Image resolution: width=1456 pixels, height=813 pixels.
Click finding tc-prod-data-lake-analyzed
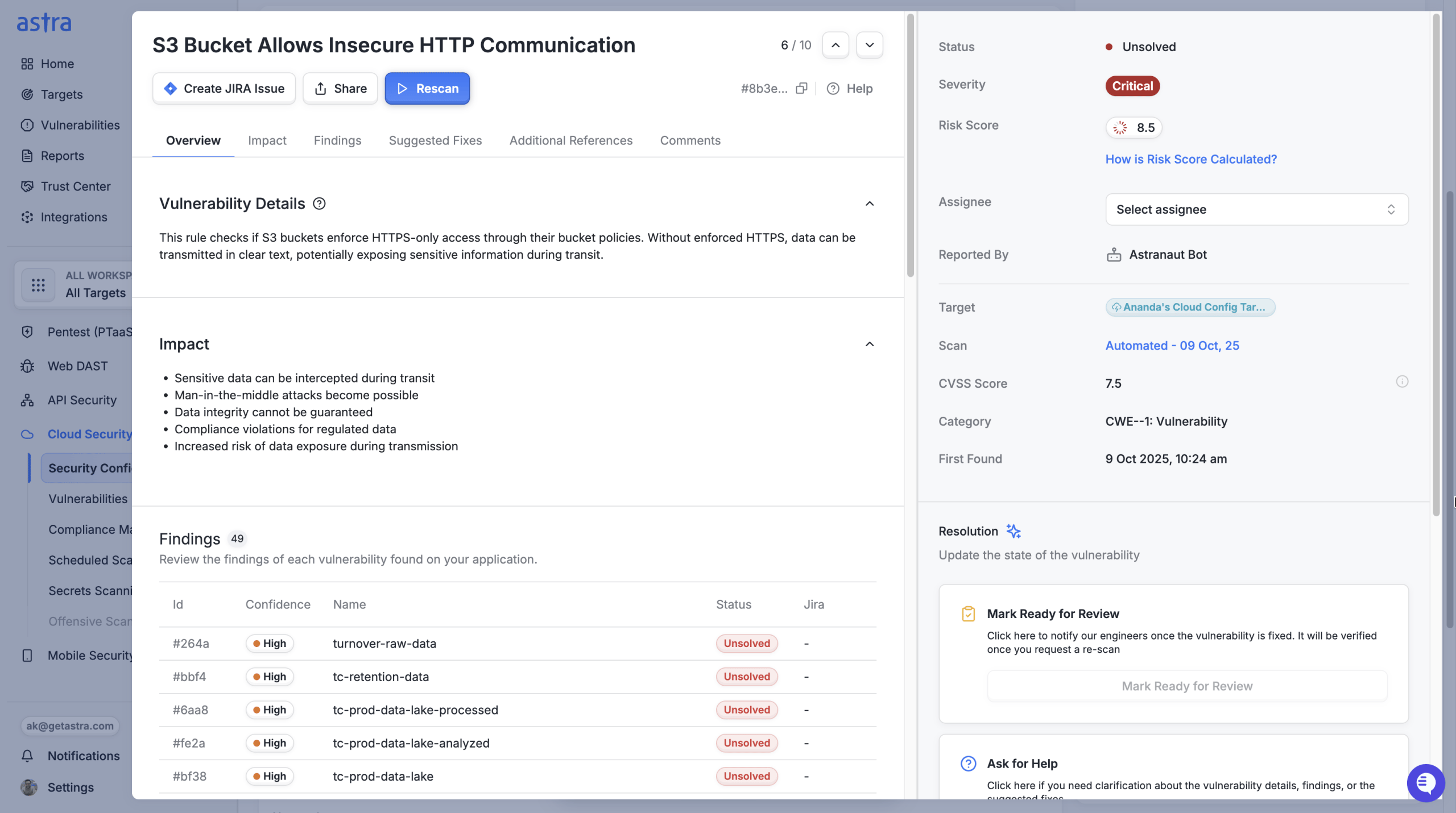[x=518, y=743]
